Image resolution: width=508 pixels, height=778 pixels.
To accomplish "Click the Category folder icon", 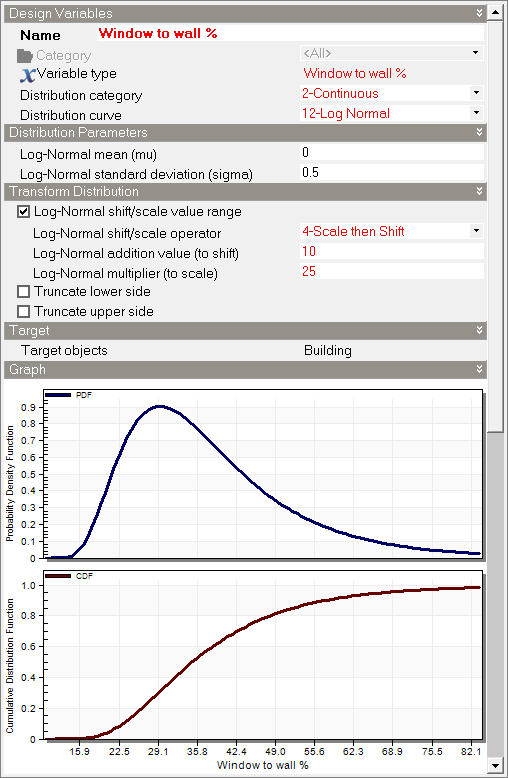I will 24,56.
